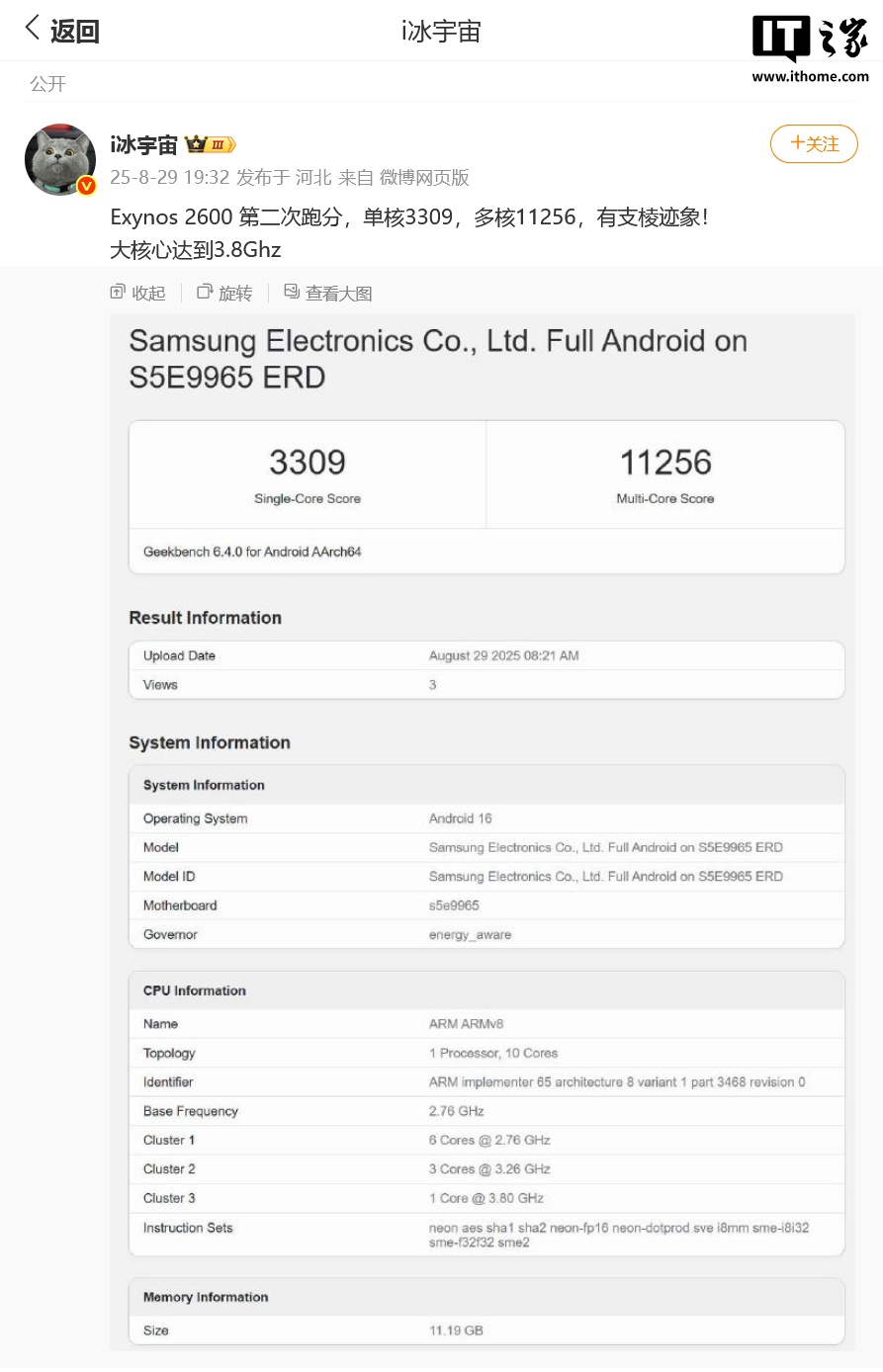
Task: Collapse the image with 收起
Action: (x=138, y=293)
